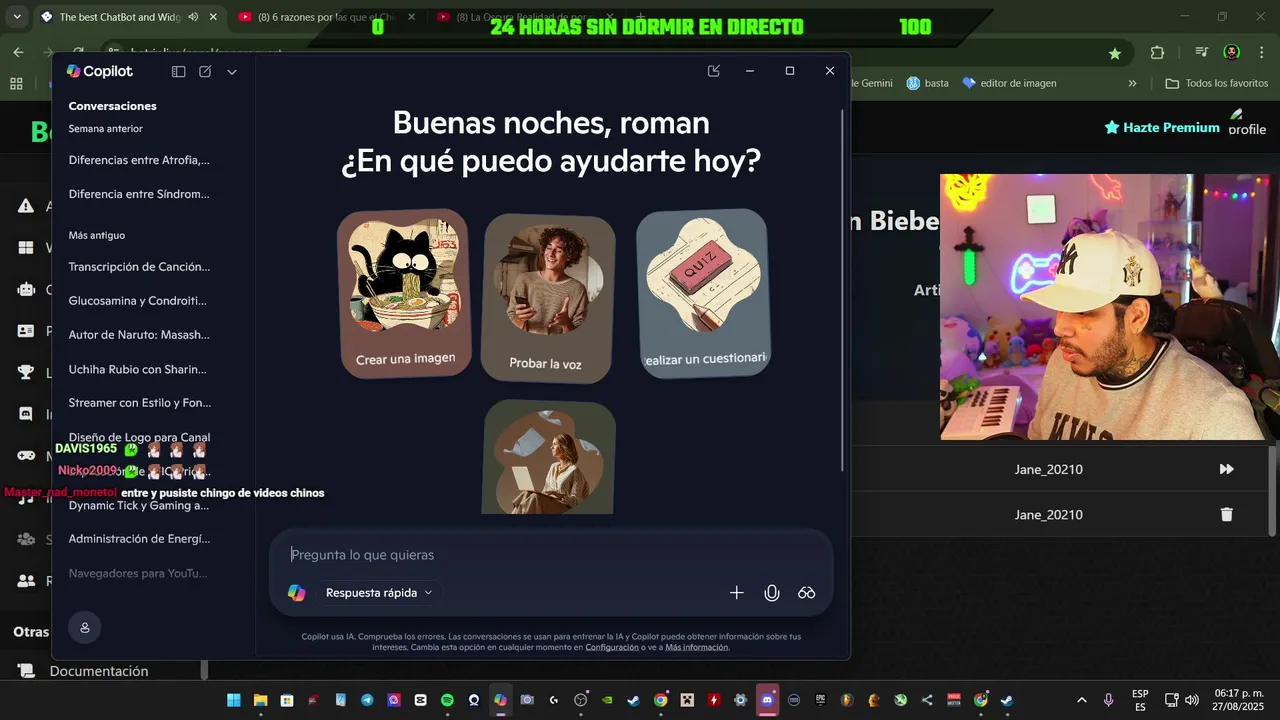Open conversation 'Autor de Naruto: Masash...'
Image resolution: width=1280 pixels, height=720 pixels.
pyautogui.click(x=139, y=335)
